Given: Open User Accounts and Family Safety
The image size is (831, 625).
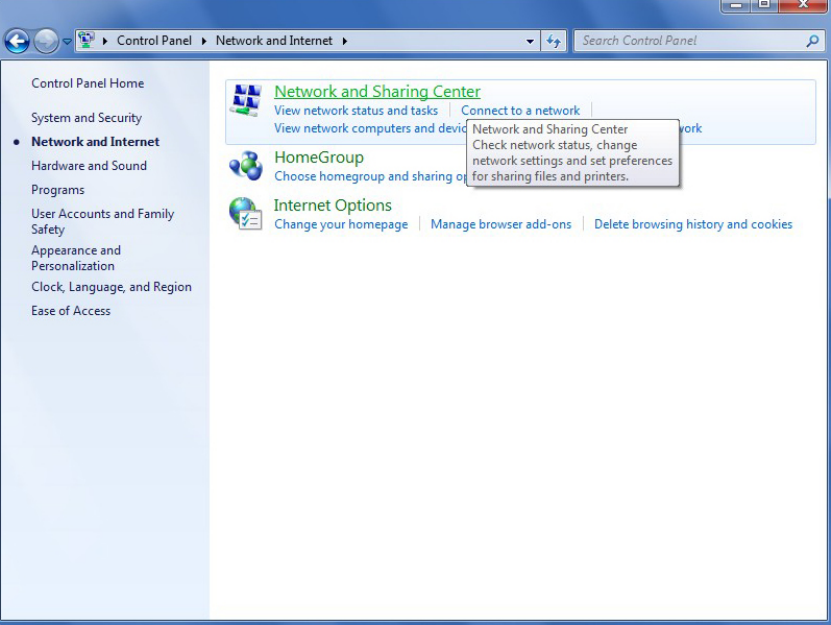Looking at the screenshot, I should [x=102, y=222].
